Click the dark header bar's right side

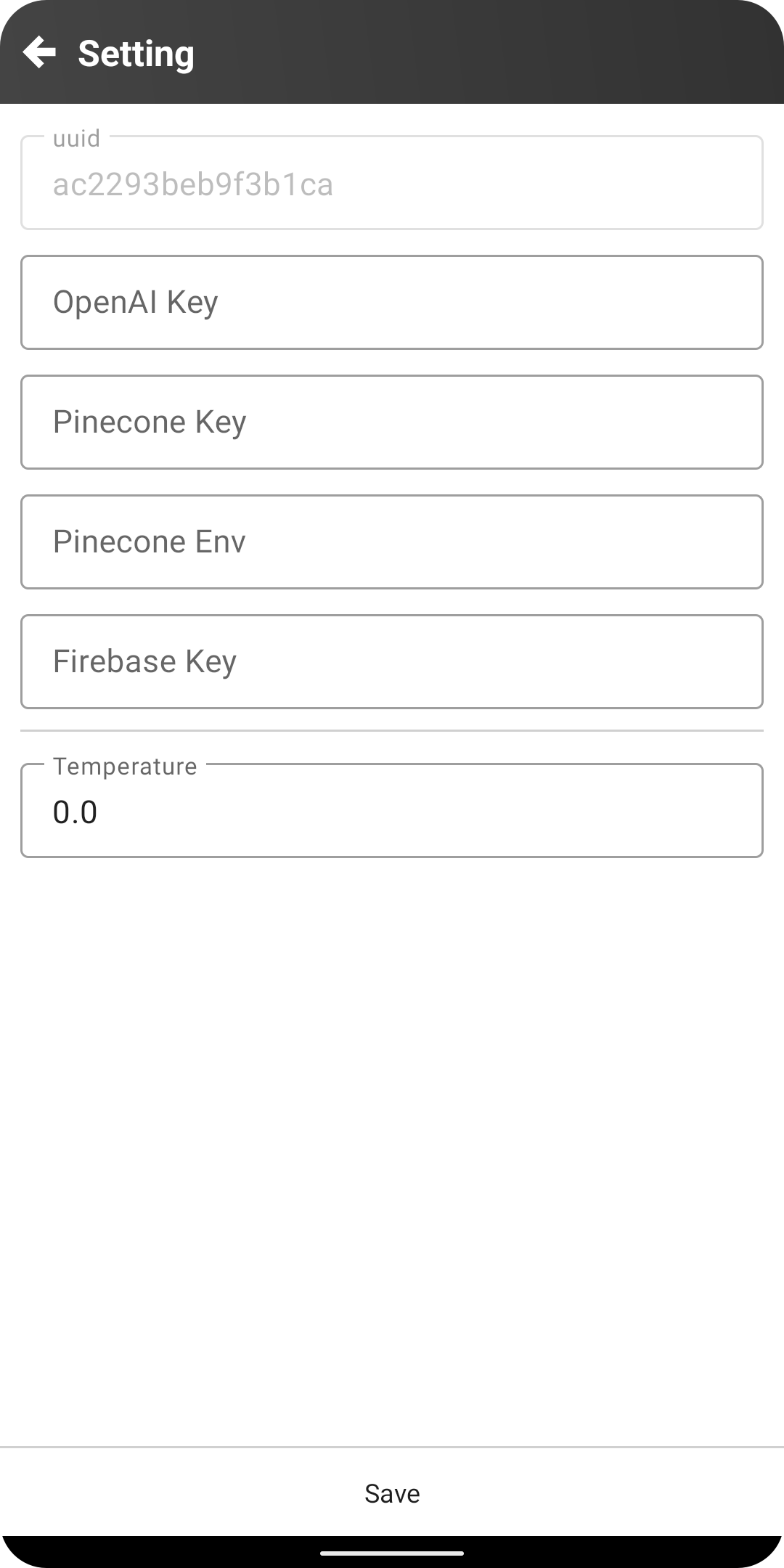(617, 52)
